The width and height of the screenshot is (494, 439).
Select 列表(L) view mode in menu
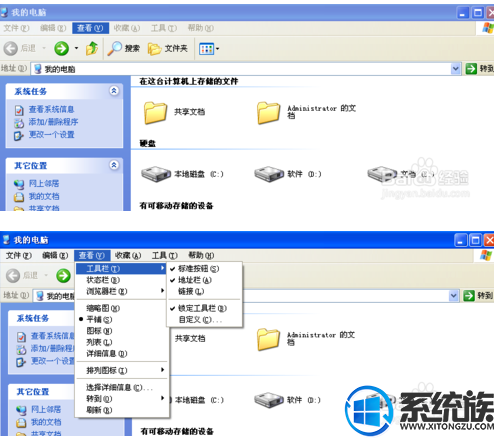121,342
